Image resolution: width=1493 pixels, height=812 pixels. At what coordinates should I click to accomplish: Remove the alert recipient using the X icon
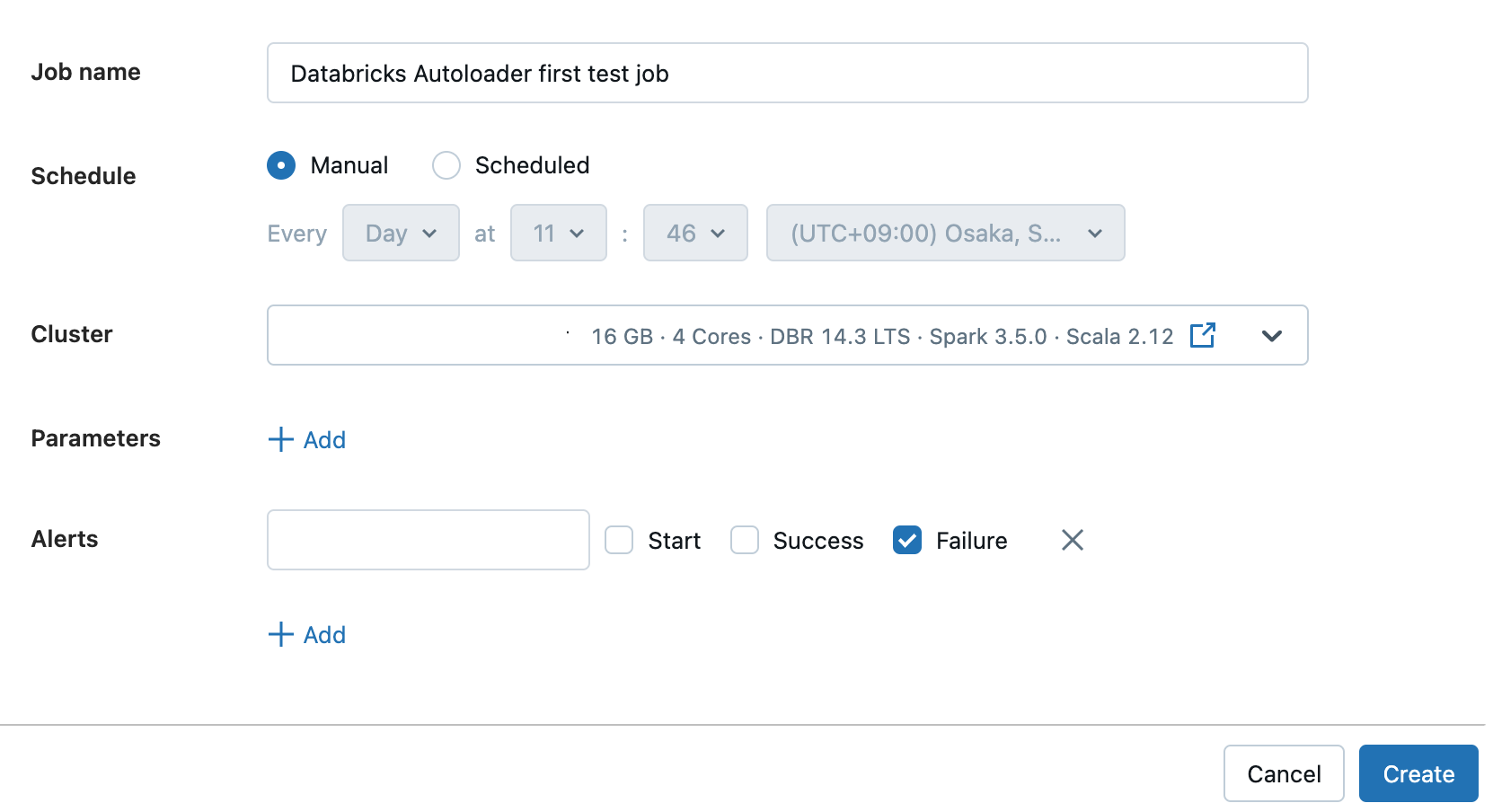1072,540
